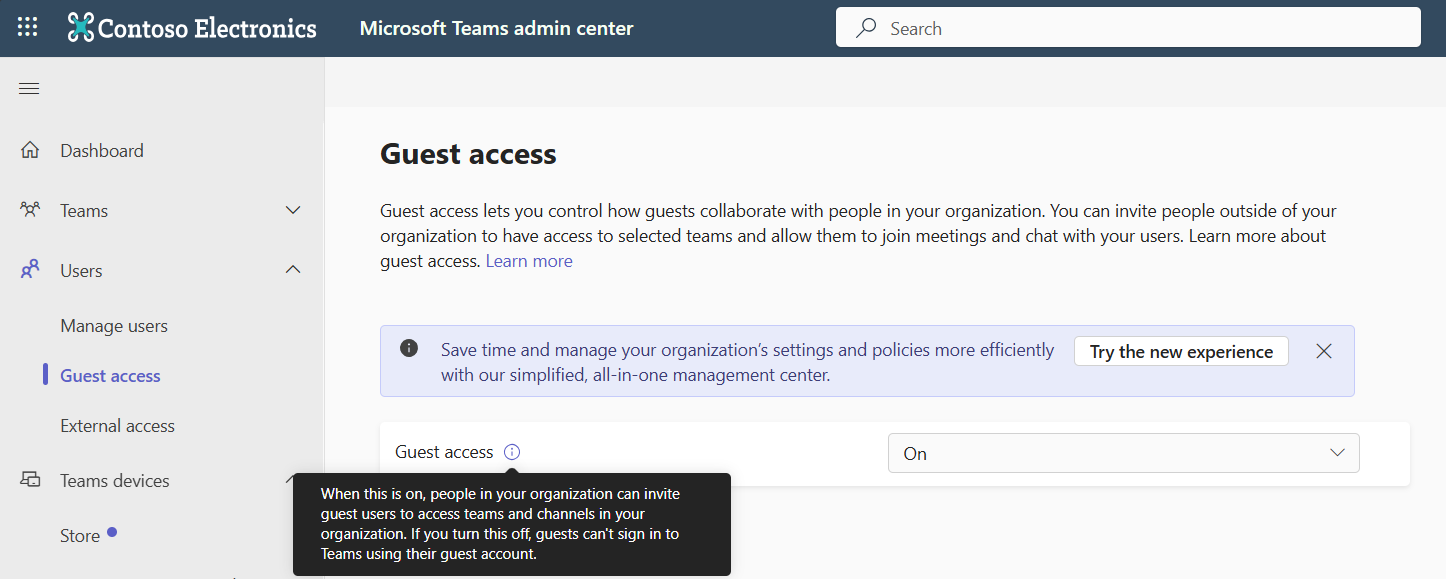
Task: Select Guest access in the sidebar
Action: tap(110, 376)
